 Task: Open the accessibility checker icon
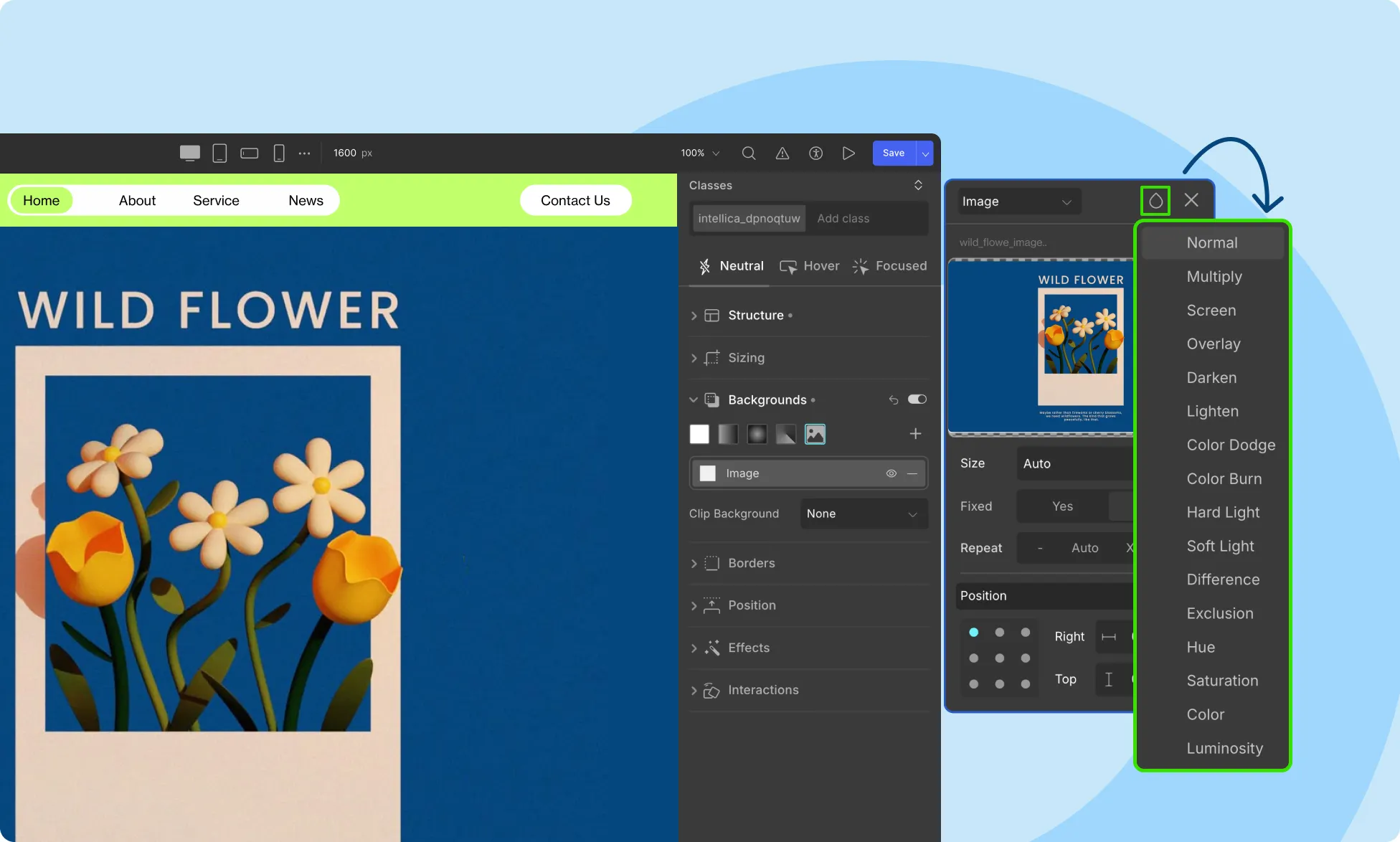(x=815, y=153)
